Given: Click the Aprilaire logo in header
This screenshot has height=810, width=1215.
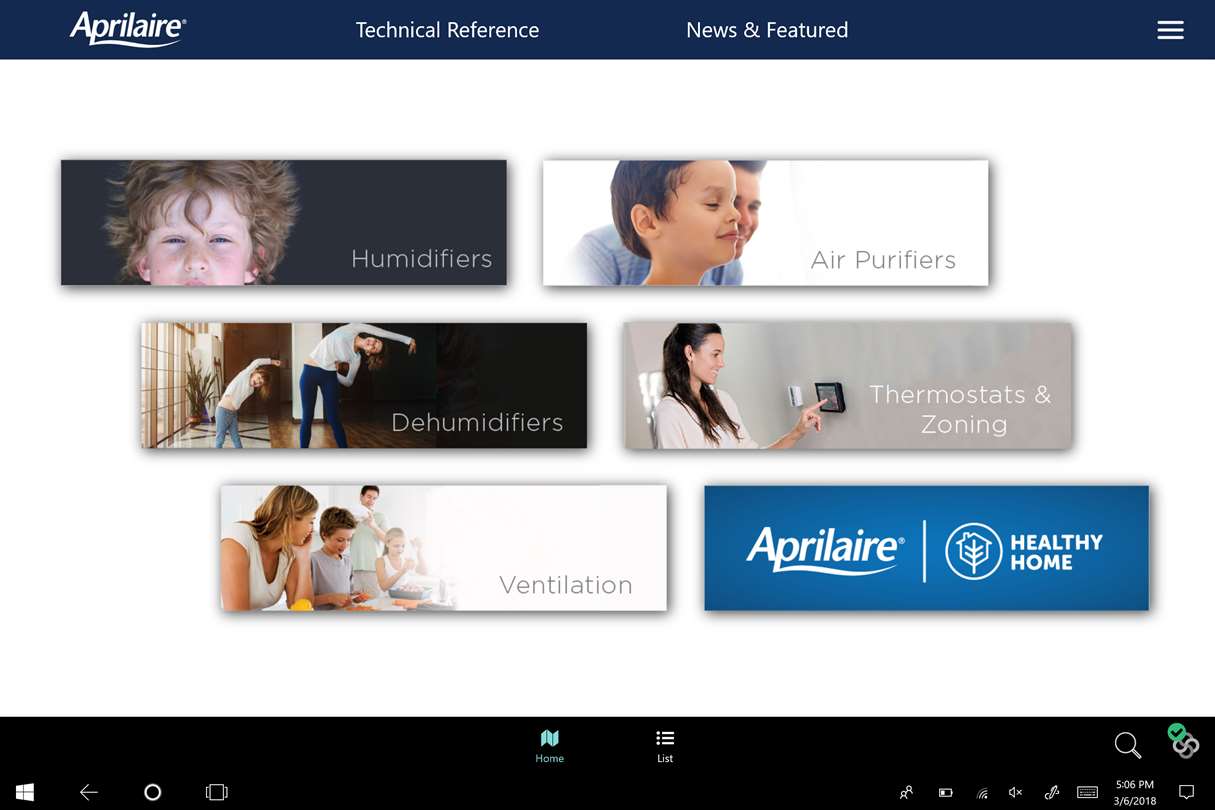Looking at the screenshot, I should tap(128, 29).
